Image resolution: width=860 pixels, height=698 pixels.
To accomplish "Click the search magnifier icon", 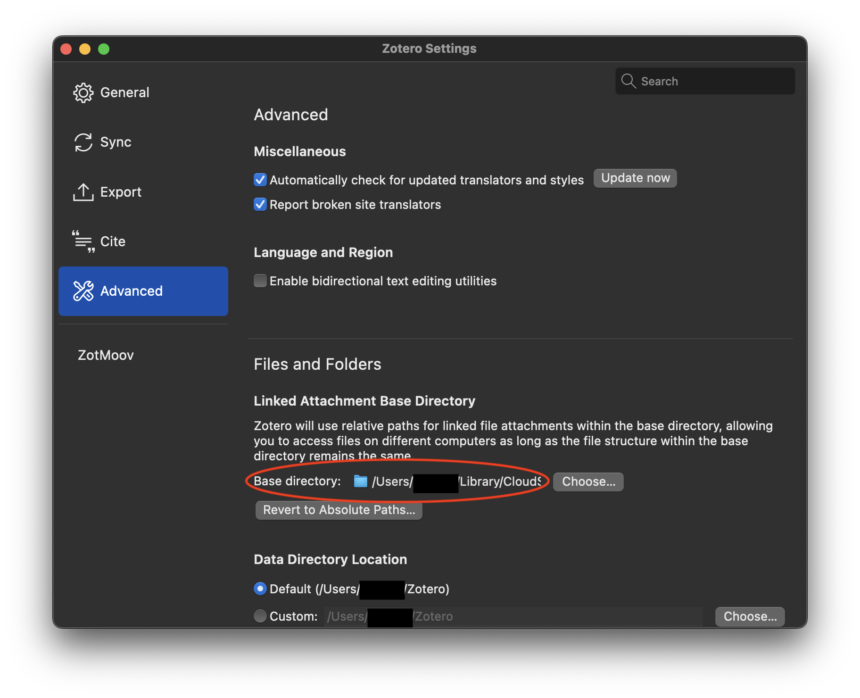I will (x=628, y=81).
